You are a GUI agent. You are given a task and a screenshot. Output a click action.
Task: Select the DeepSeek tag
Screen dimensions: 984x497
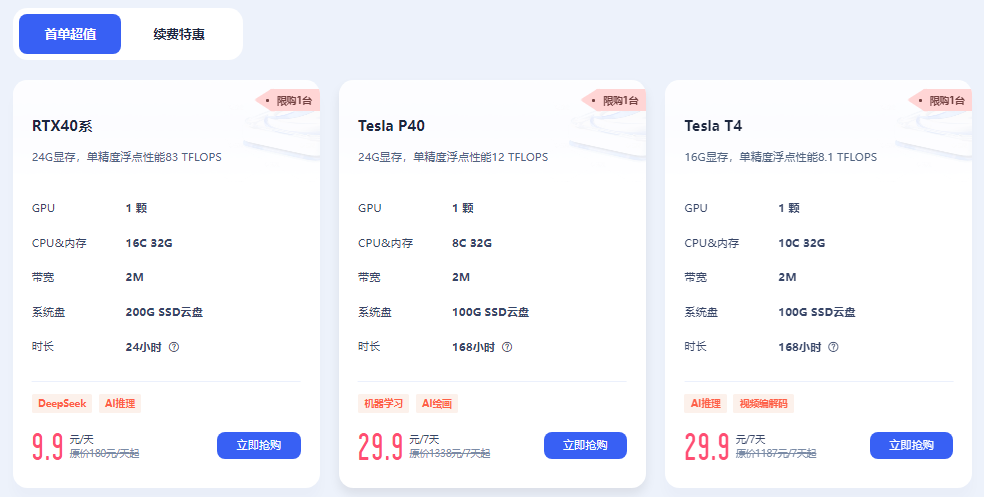62,403
